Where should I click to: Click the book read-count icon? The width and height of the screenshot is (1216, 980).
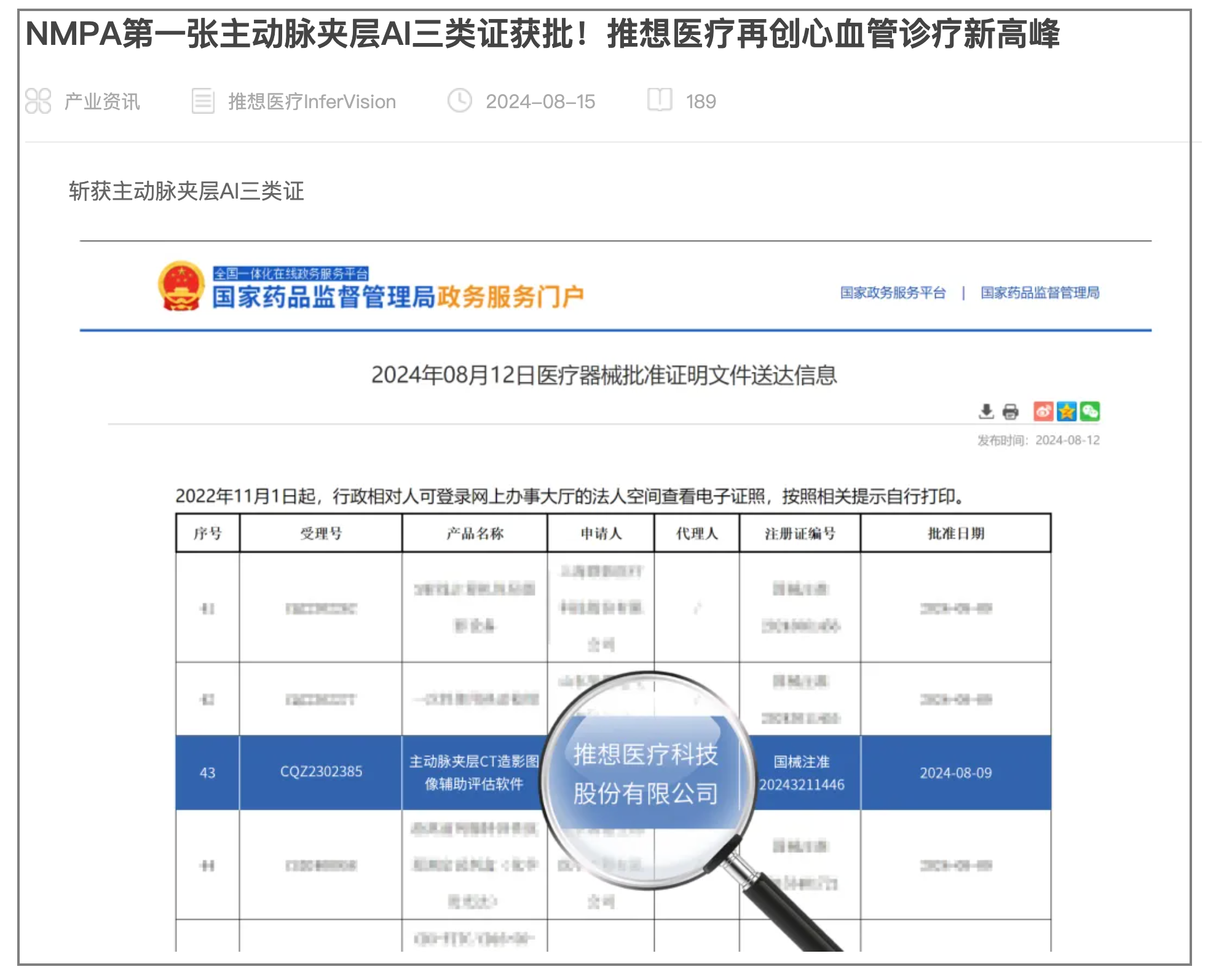660,100
